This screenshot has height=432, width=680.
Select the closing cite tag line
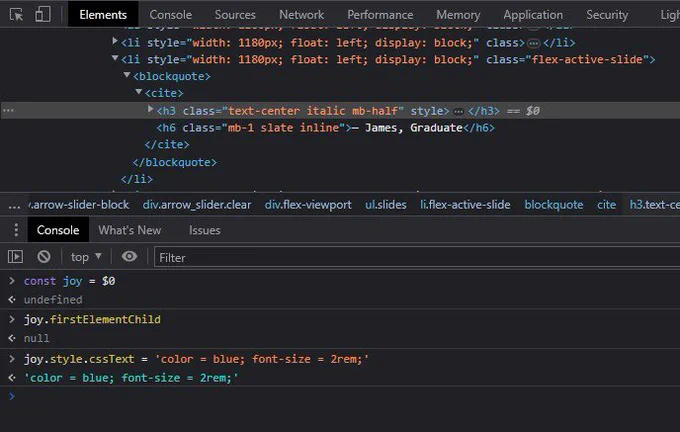167,144
